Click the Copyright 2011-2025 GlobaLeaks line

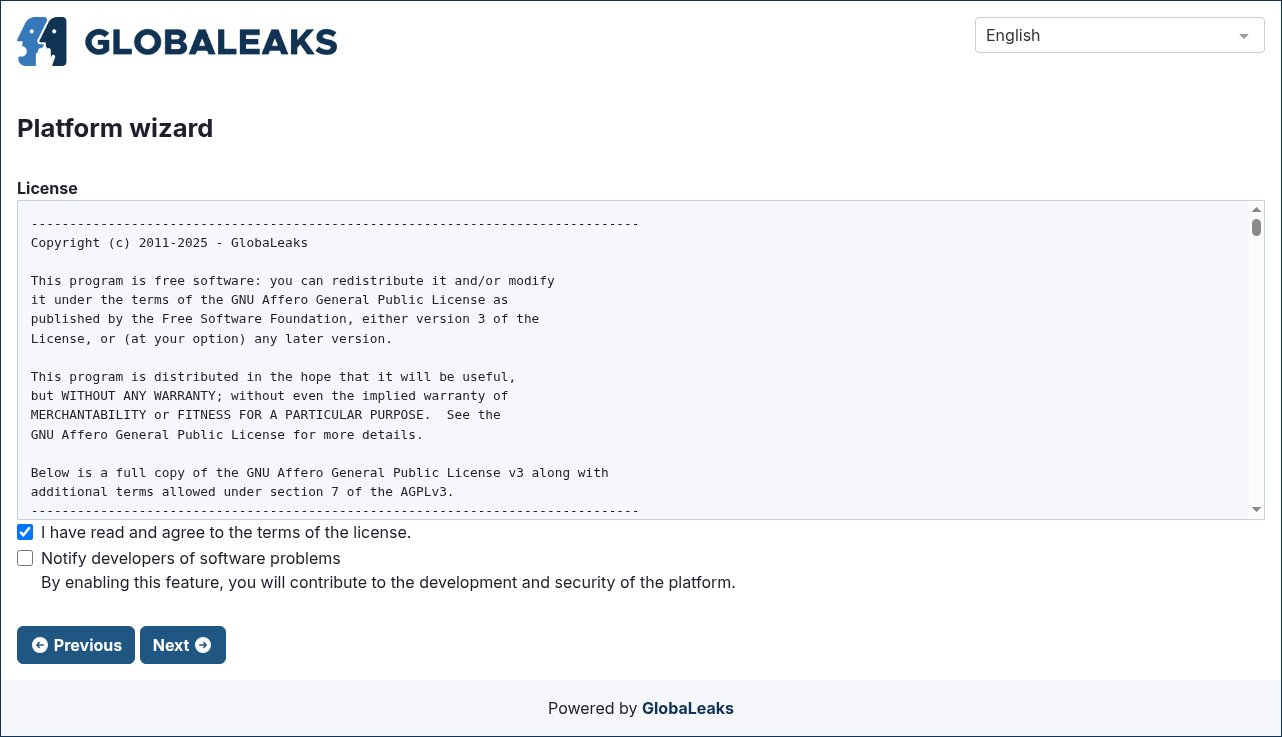tap(169, 242)
